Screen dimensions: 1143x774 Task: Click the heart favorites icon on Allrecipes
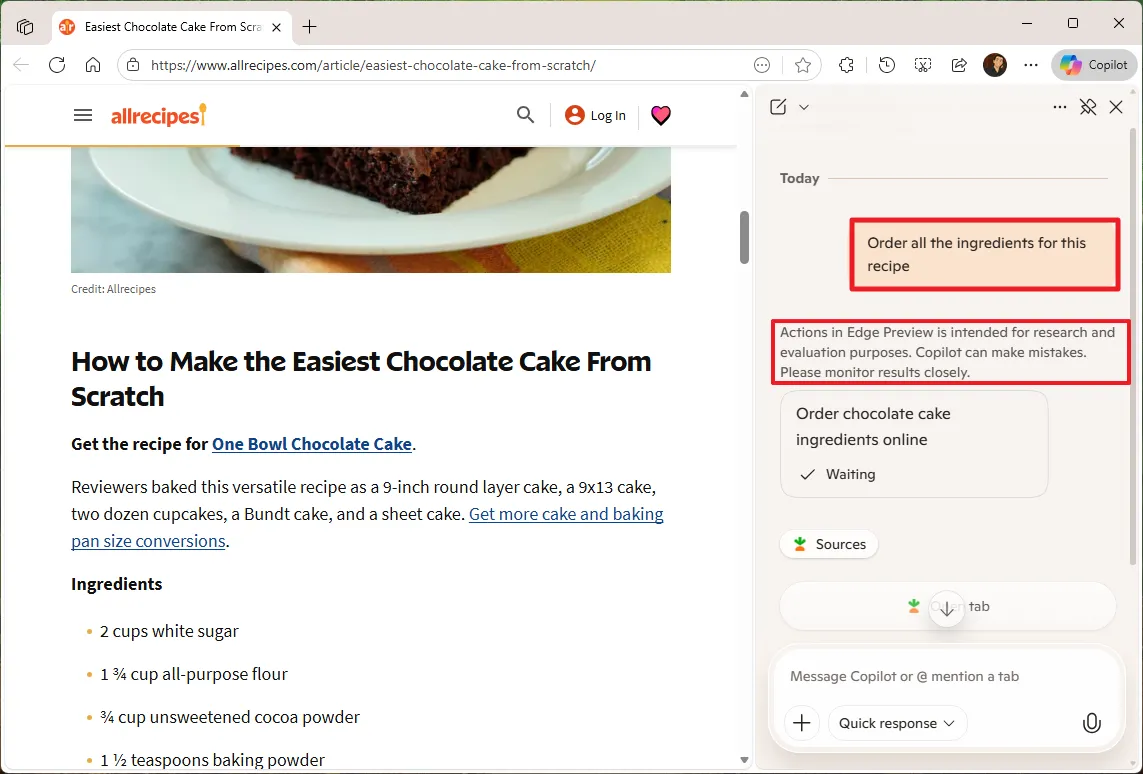(660, 115)
